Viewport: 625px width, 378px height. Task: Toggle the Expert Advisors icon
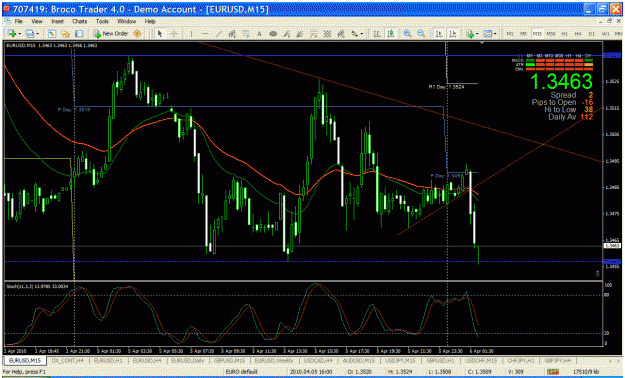pos(138,34)
